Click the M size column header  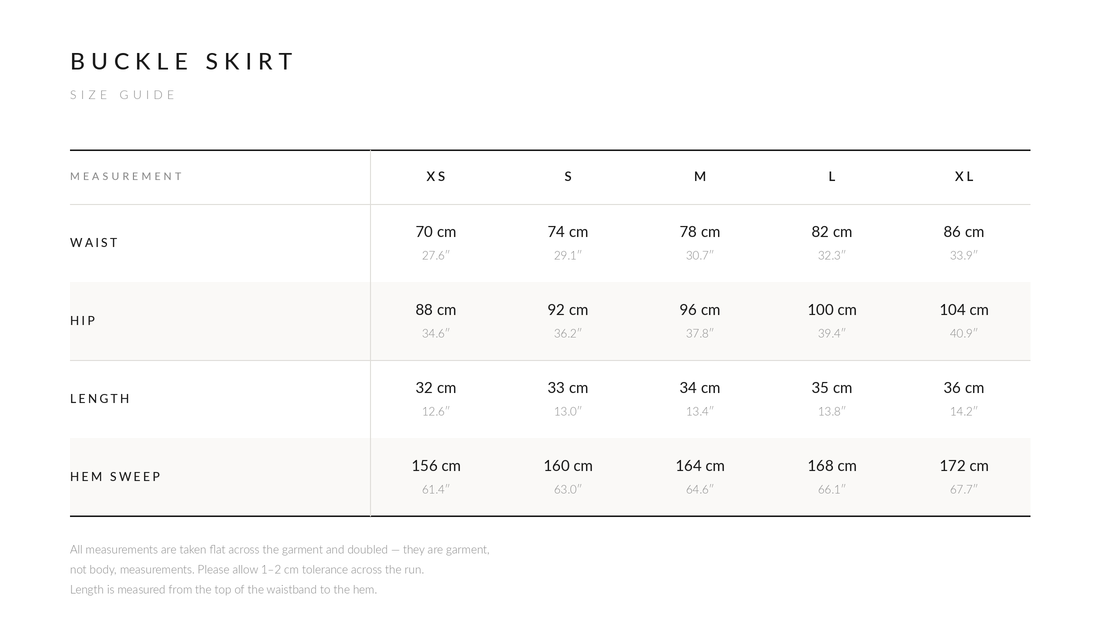(x=700, y=177)
